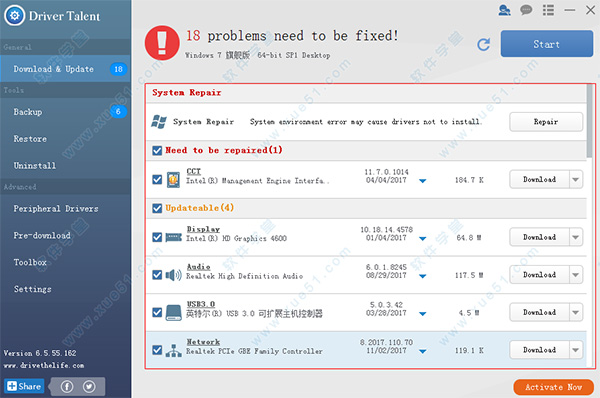This screenshot has height=398, width=600.
Task: Open the Restore section
Action: [65, 139]
